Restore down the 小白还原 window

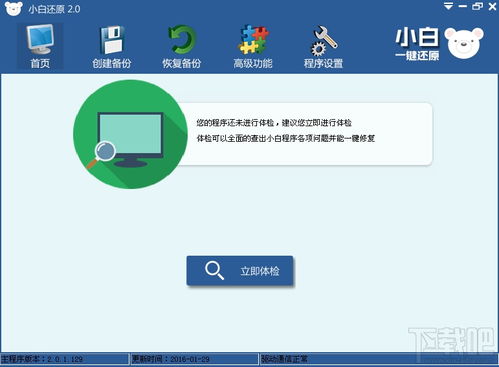tap(477, 6)
